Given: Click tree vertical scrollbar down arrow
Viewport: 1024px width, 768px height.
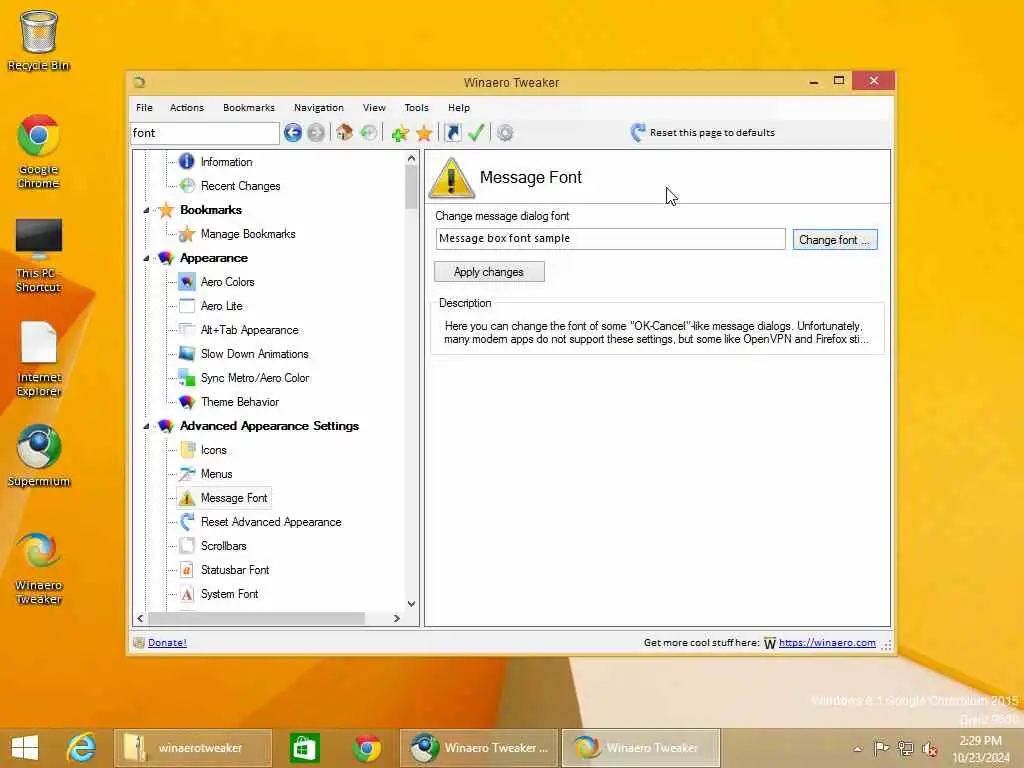Looking at the screenshot, I should (411, 603).
